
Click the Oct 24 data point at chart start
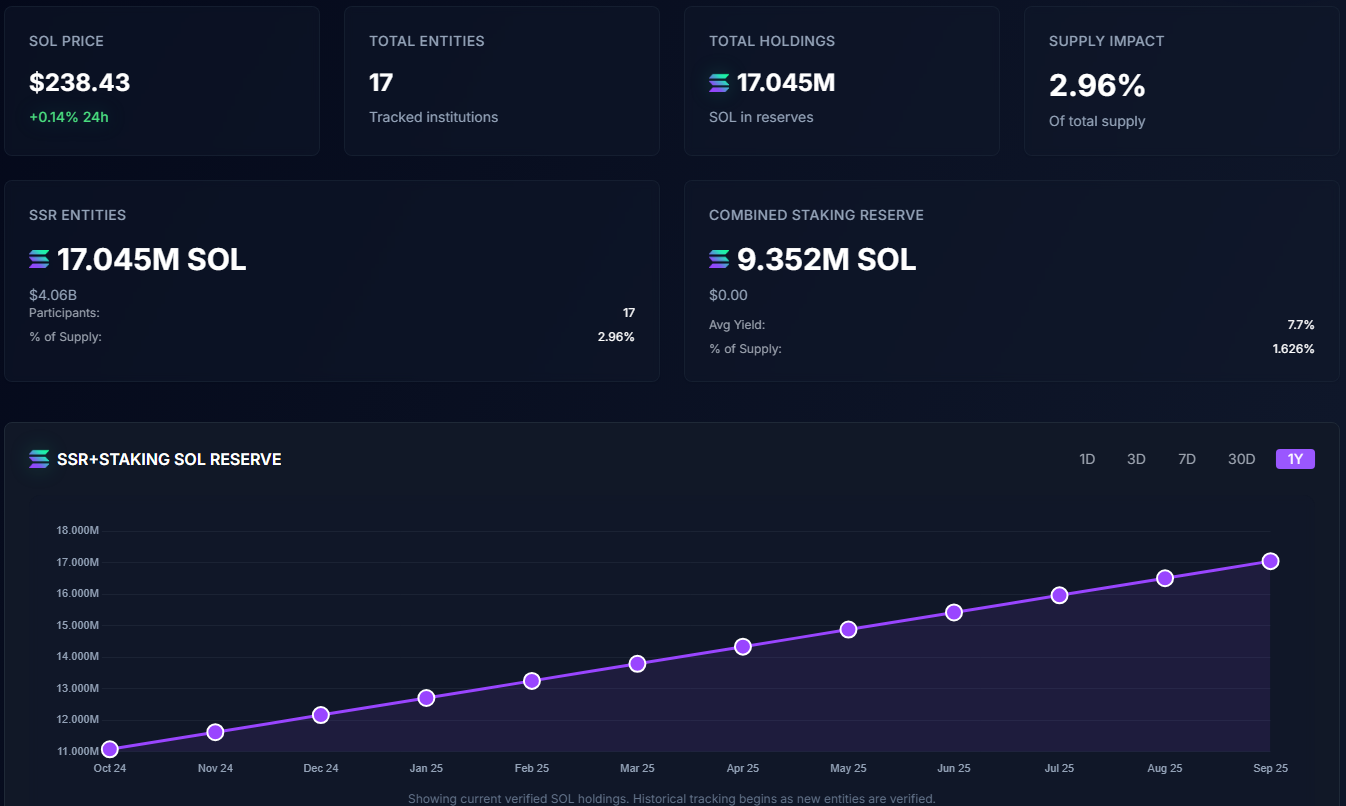tap(109, 748)
